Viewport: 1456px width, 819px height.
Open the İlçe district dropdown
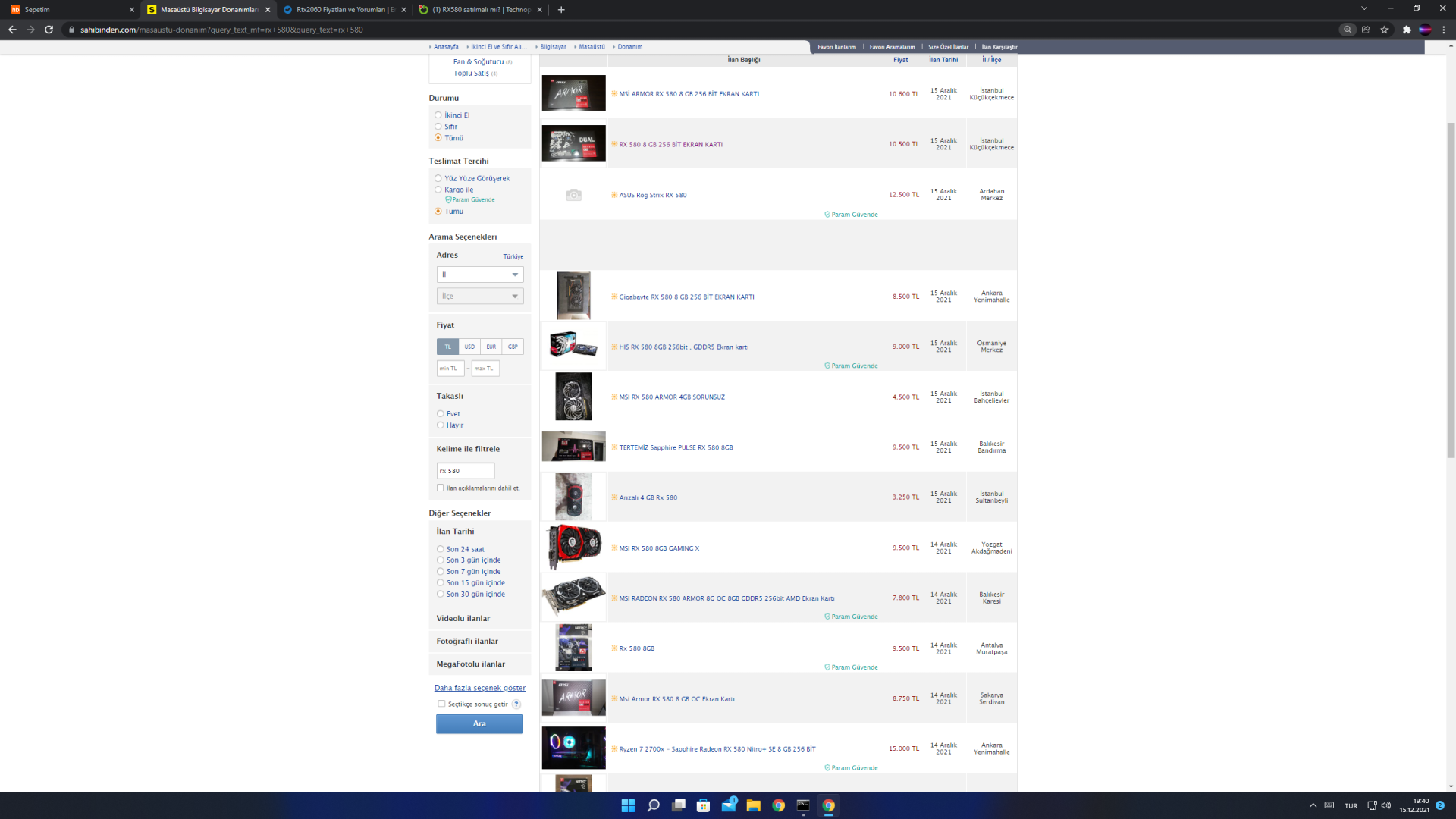click(x=479, y=297)
